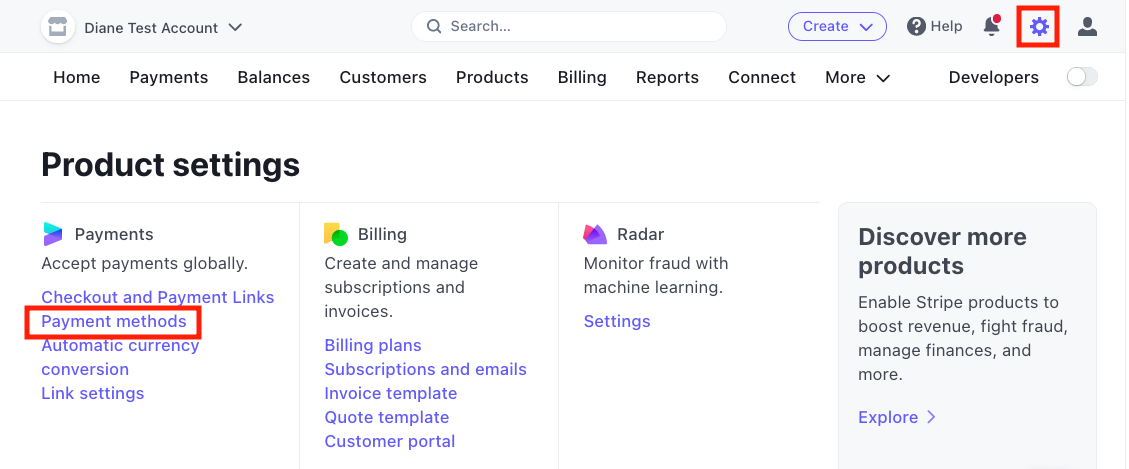1129x469 pixels.
Task: Click the Explore link for more products
Action: point(896,417)
